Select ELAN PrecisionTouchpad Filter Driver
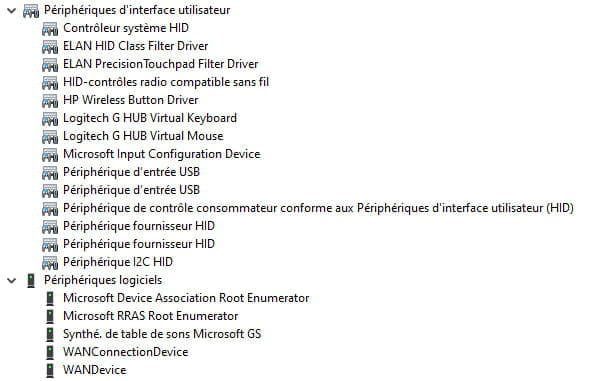This screenshot has height=381, width=594. click(161, 64)
